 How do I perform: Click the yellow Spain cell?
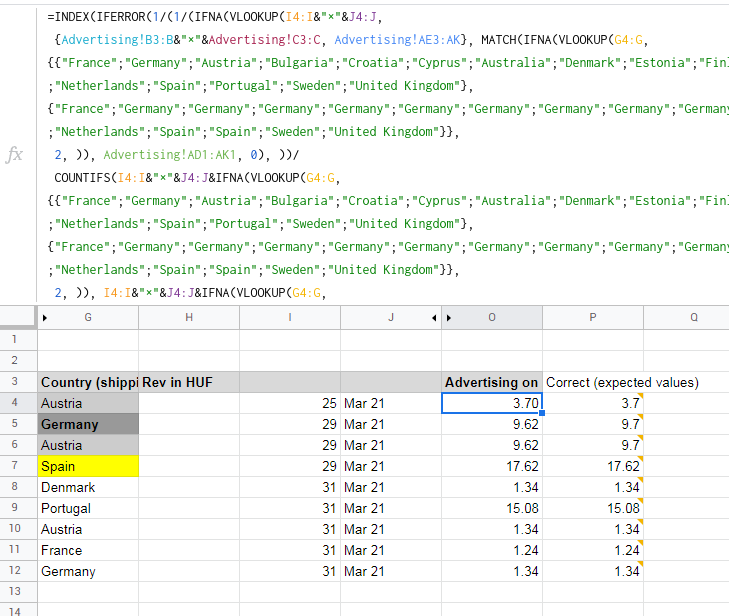[x=88, y=466]
